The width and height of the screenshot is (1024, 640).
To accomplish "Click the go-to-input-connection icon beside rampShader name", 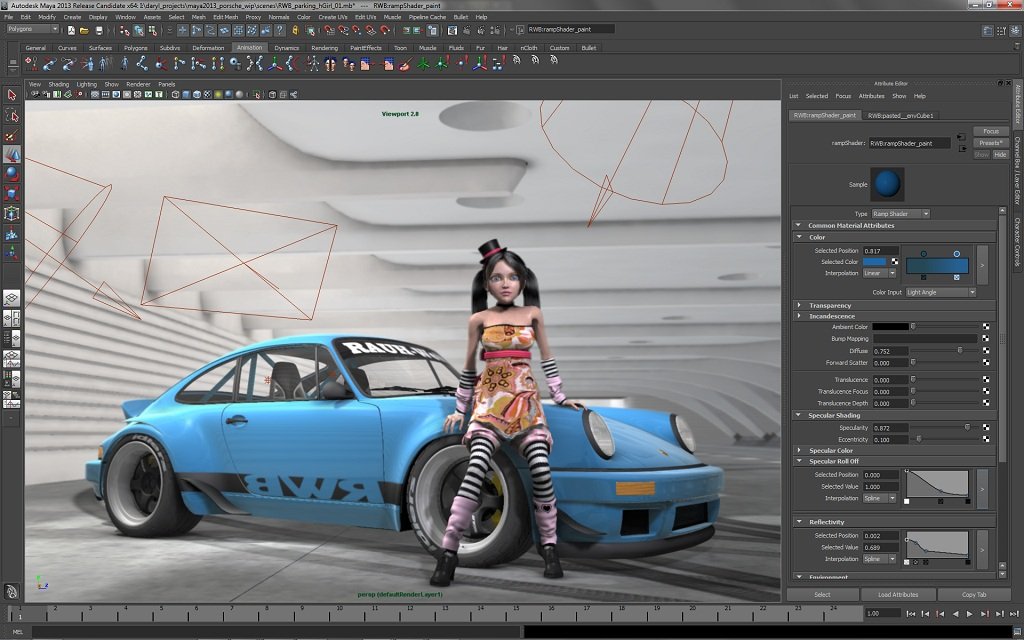I will coord(960,136).
